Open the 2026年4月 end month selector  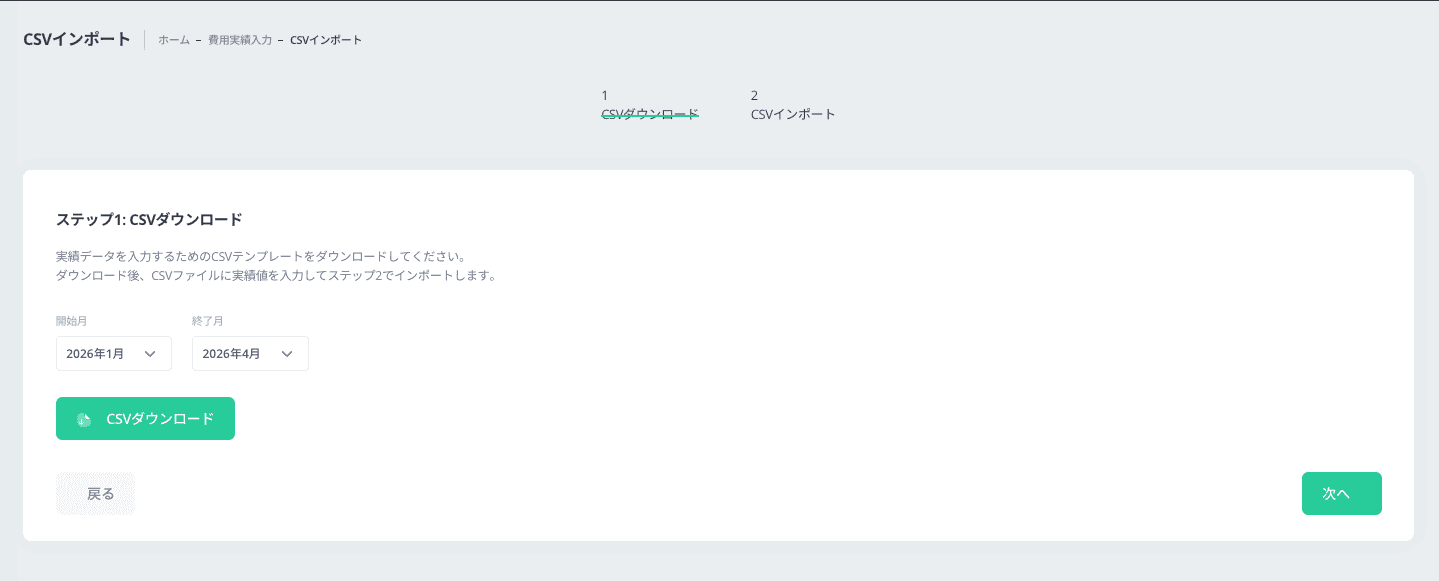[x=250, y=353]
